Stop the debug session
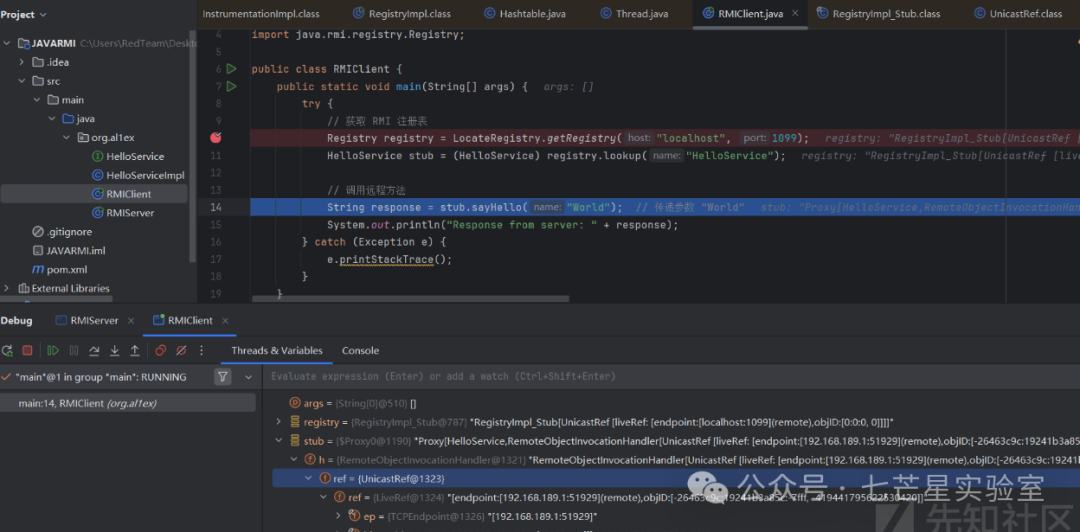The image size is (1080, 532). (x=27, y=351)
